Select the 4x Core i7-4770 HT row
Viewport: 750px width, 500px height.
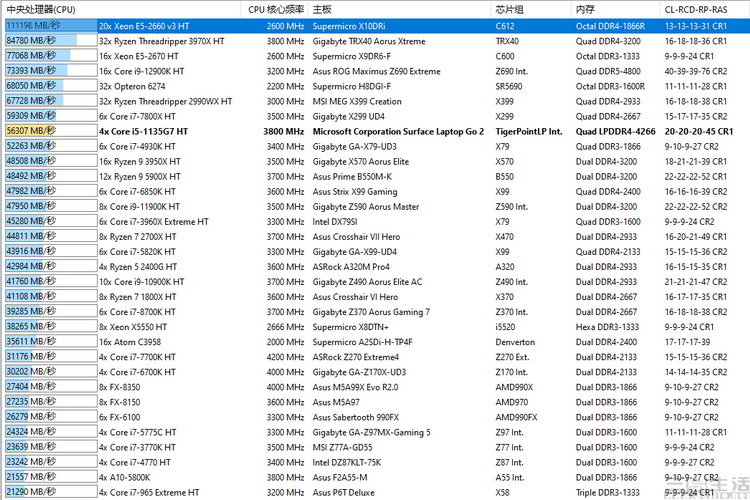click(x=377, y=462)
